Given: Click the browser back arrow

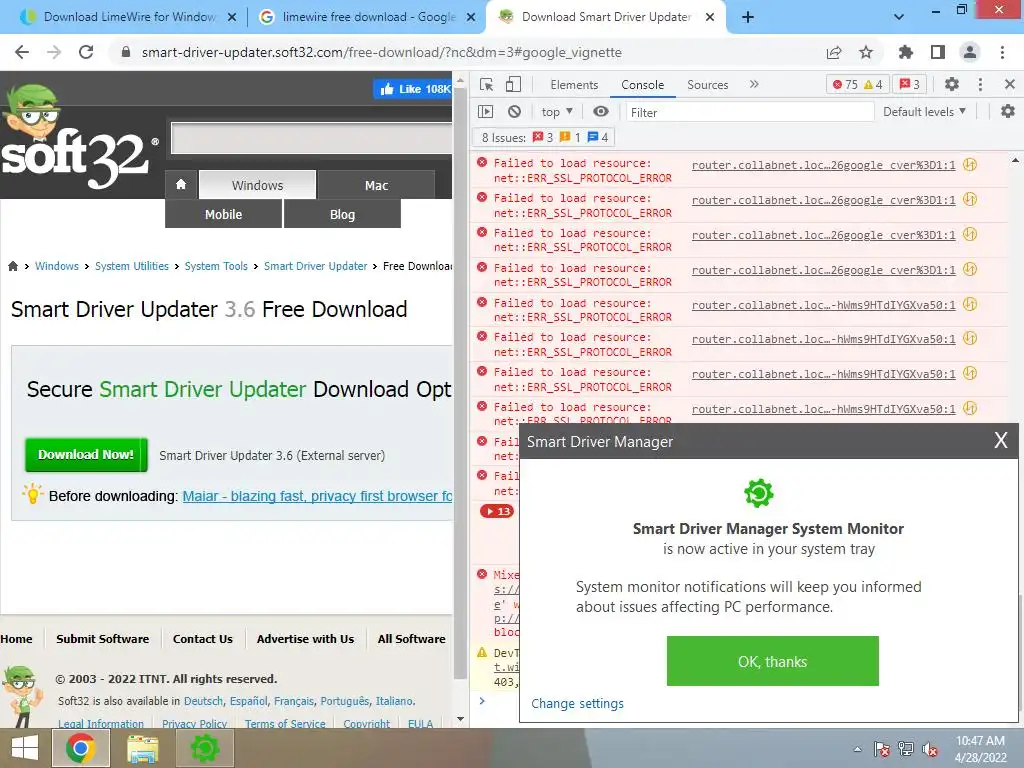Looking at the screenshot, I should [22, 52].
